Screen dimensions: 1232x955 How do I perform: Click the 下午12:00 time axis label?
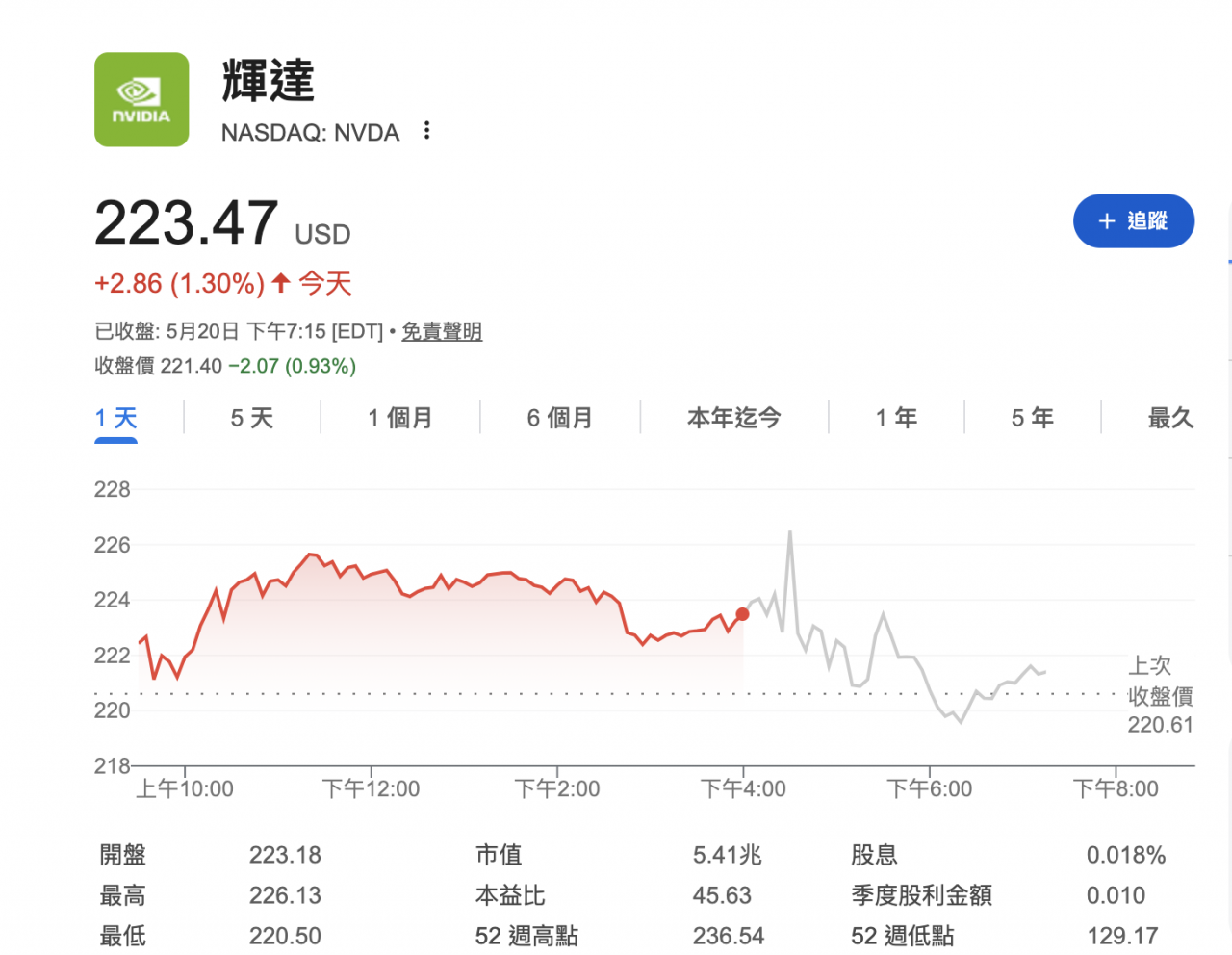coord(372,789)
